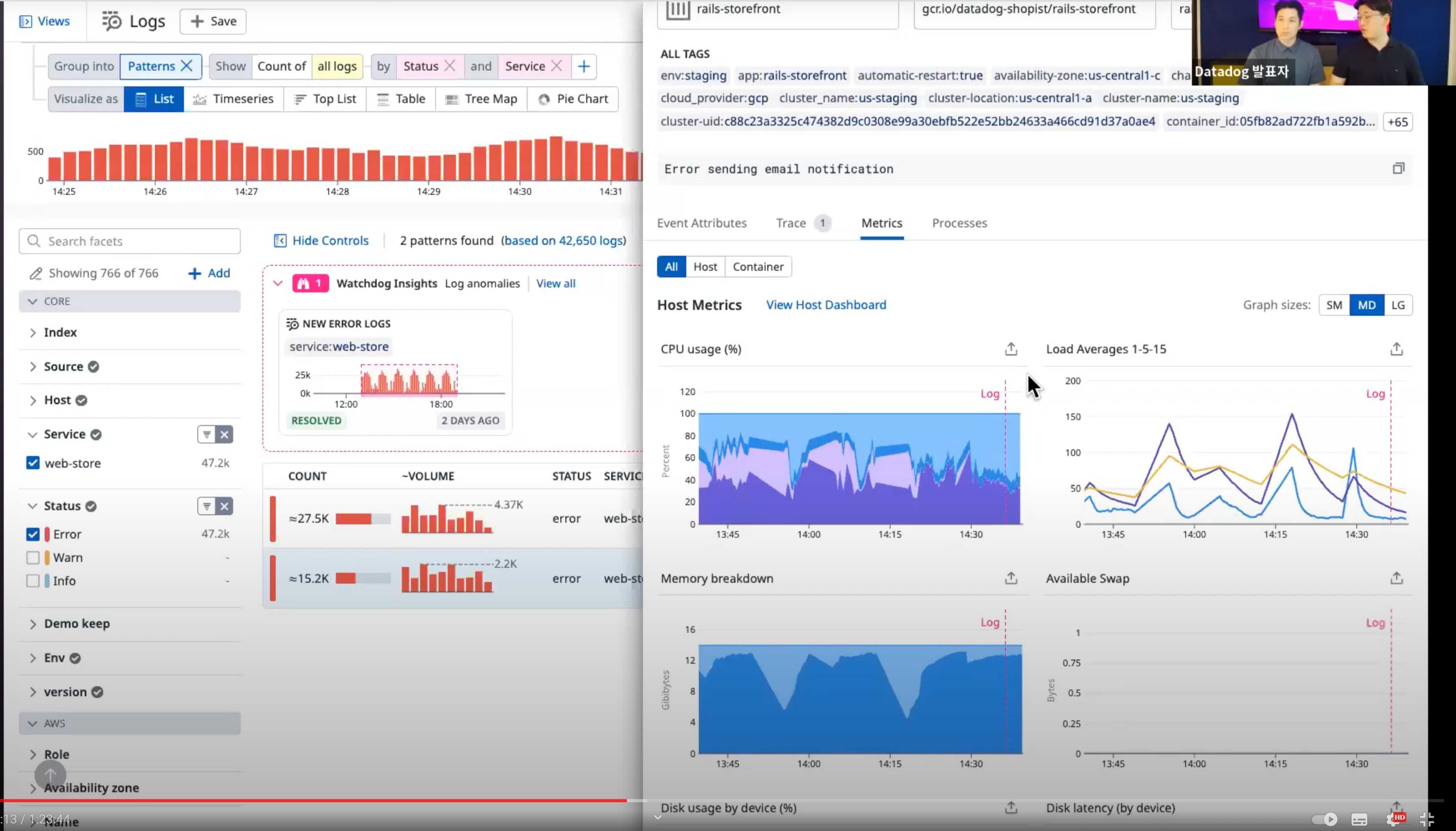Open filter options icon for Service facet
The height and width of the screenshot is (831, 1456).
click(207, 435)
